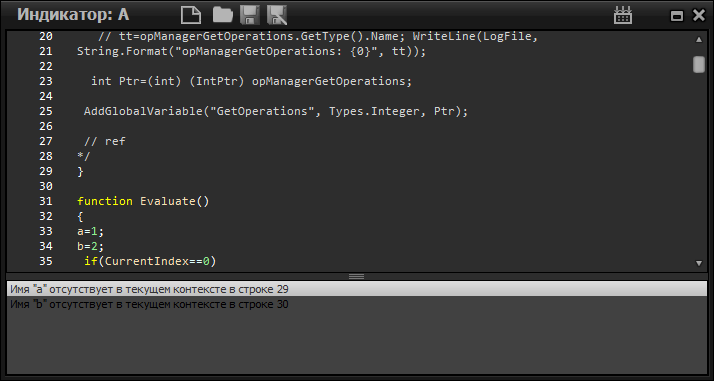The height and width of the screenshot is (381, 714).
Task: Click the compile/build icon in title bar
Action: tap(622, 15)
